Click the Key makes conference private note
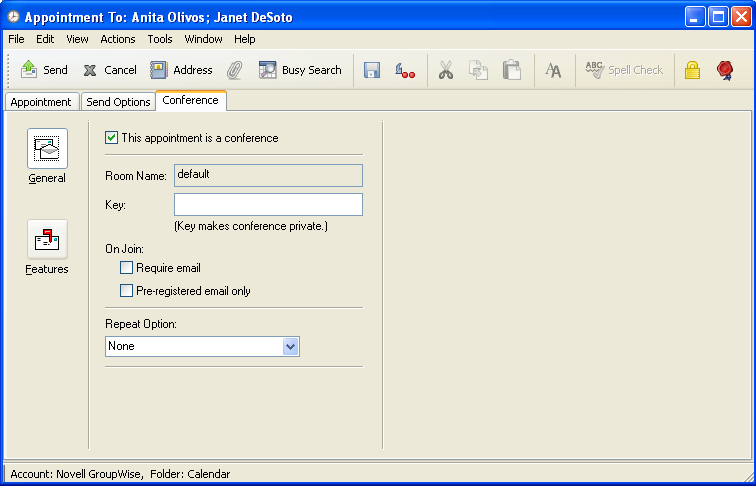Viewport: 756px width, 486px height. tap(251, 226)
